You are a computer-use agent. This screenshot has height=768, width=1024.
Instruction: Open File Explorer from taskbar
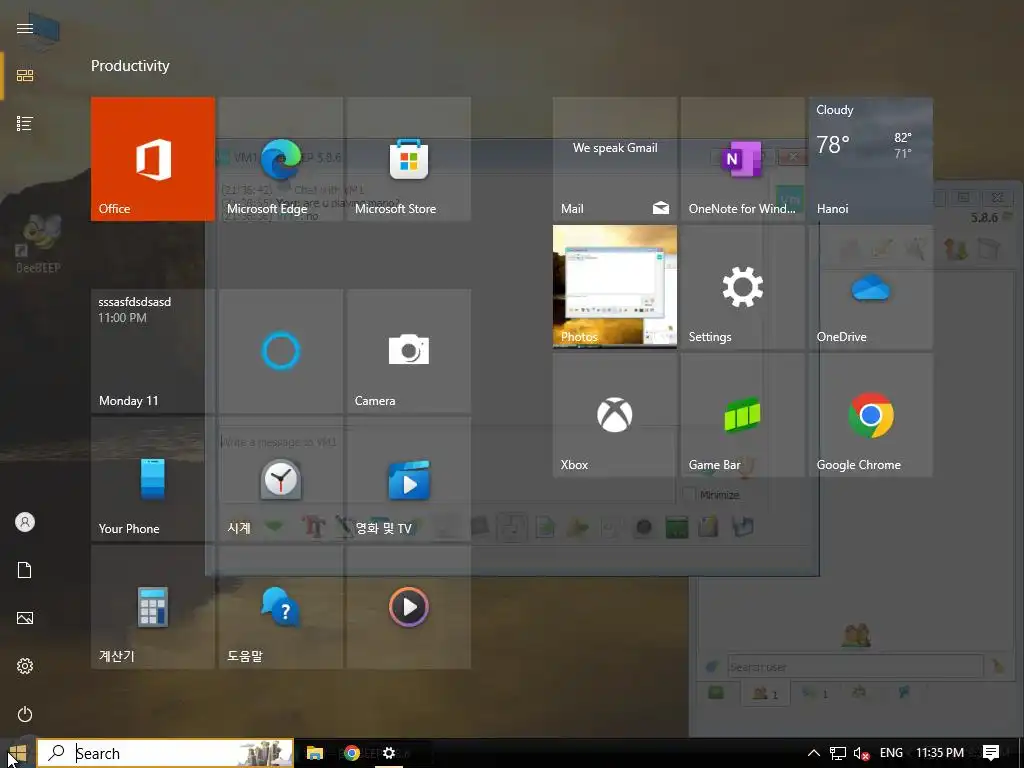tap(315, 753)
